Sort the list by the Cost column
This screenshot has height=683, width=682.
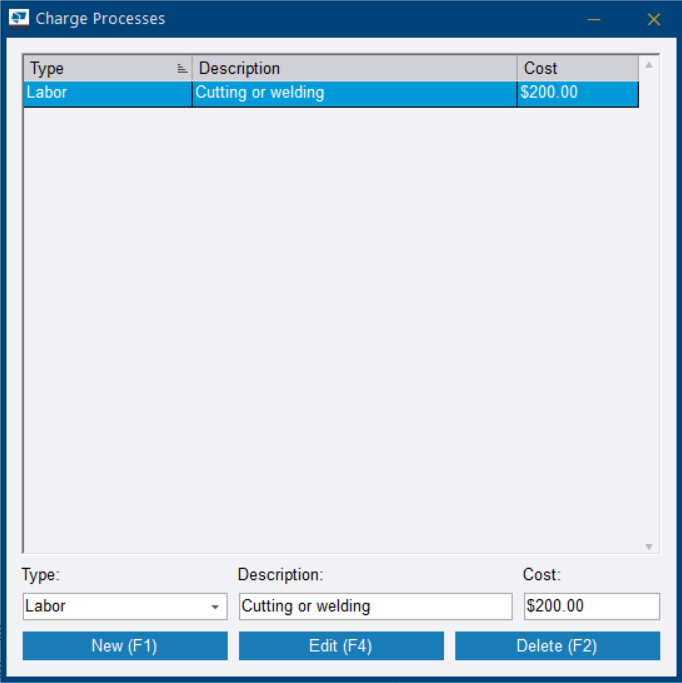577,69
